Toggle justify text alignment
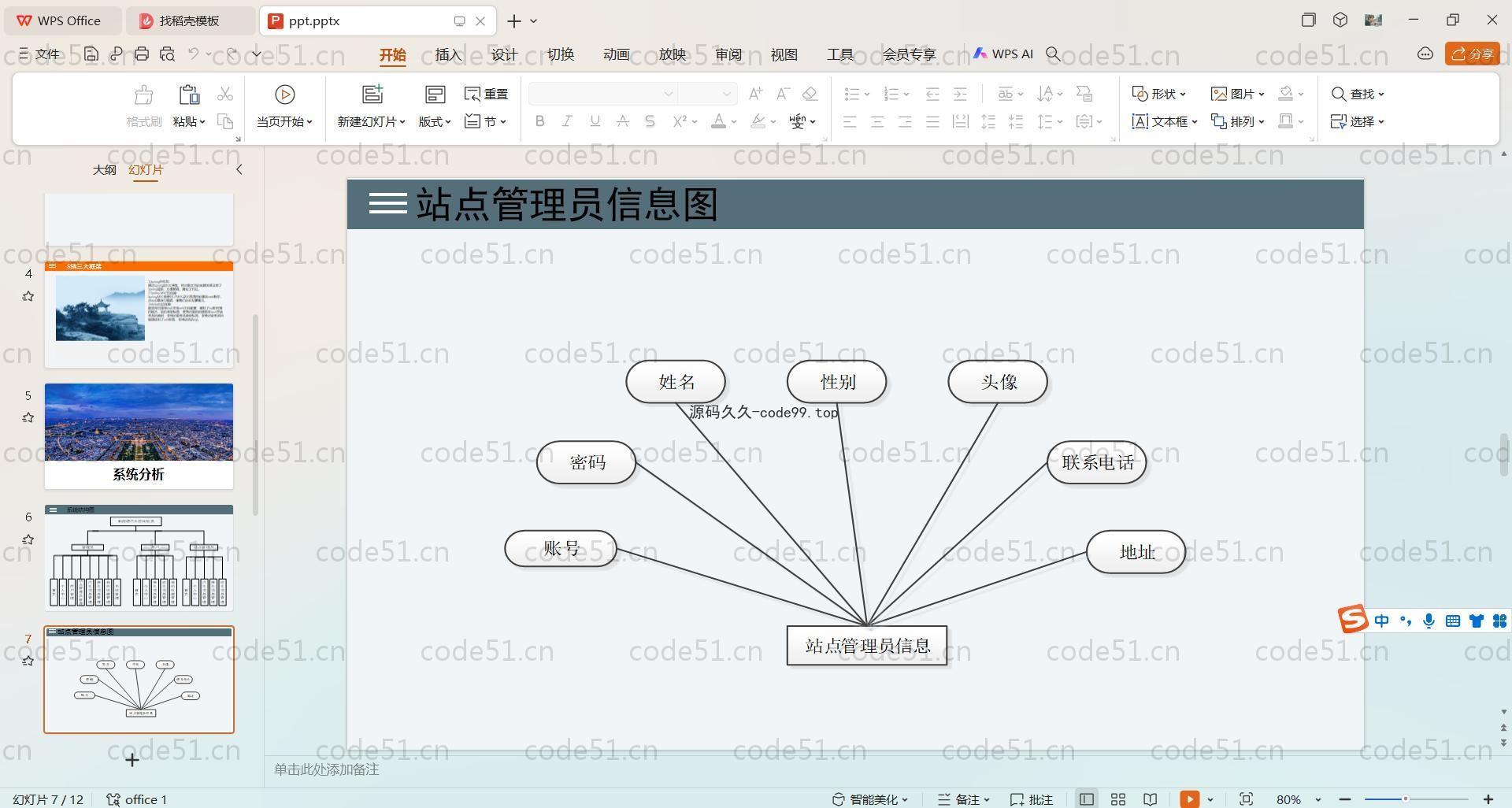The height and width of the screenshot is (808, 1512). click(932, 121)
